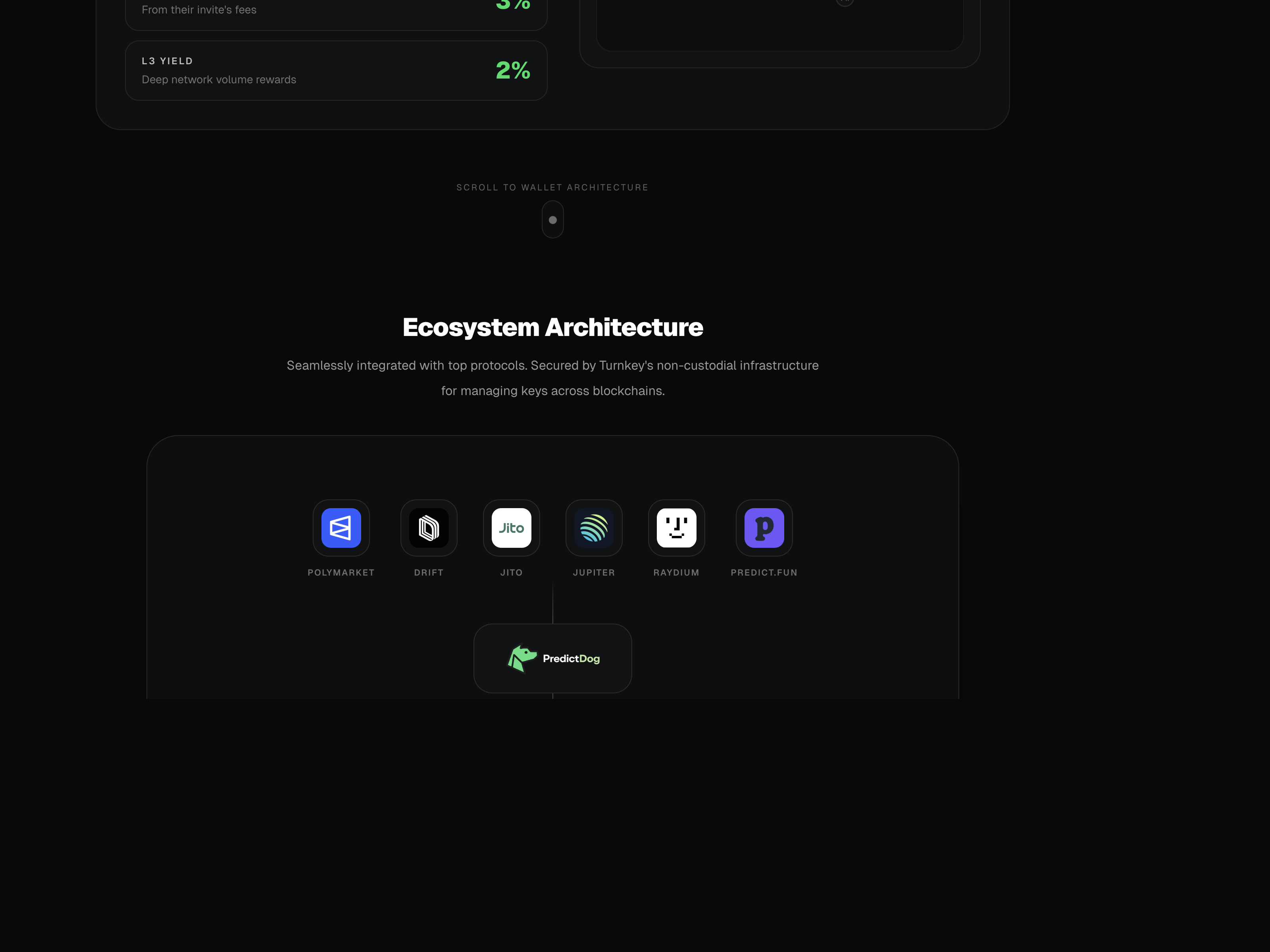Open the Jito logo tile
1270x952 pixels.
[x=512, y=527]
